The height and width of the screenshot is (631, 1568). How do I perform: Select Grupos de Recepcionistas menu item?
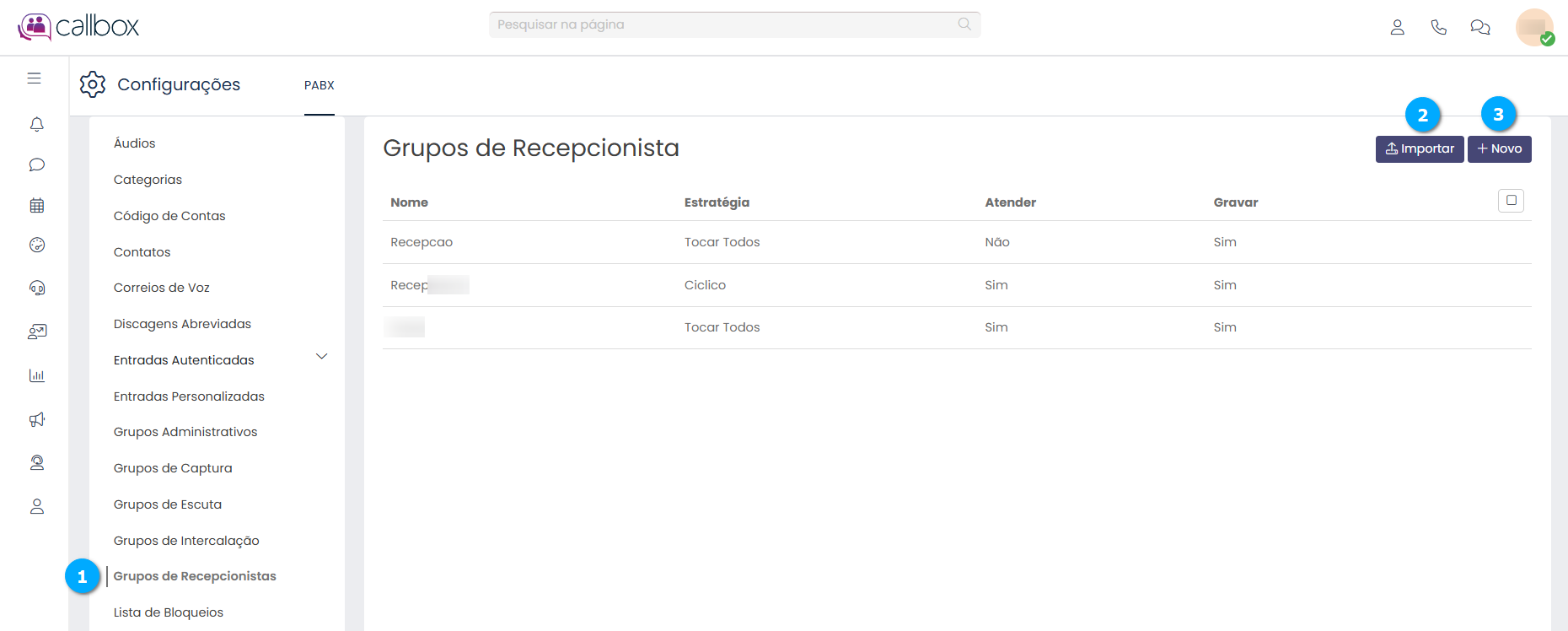[x=195, y=576]
